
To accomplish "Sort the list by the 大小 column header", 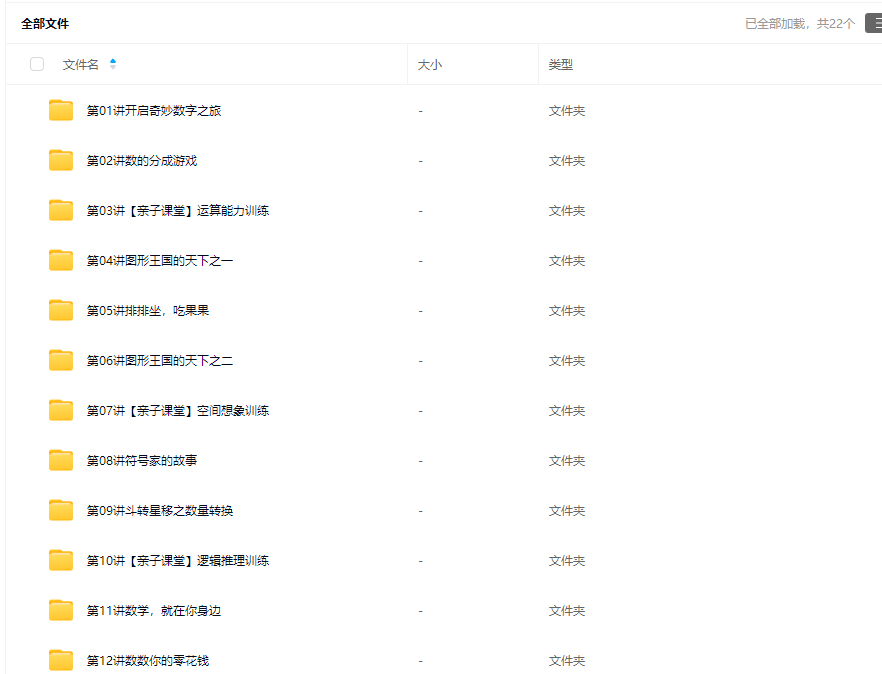I will [429, 65].
